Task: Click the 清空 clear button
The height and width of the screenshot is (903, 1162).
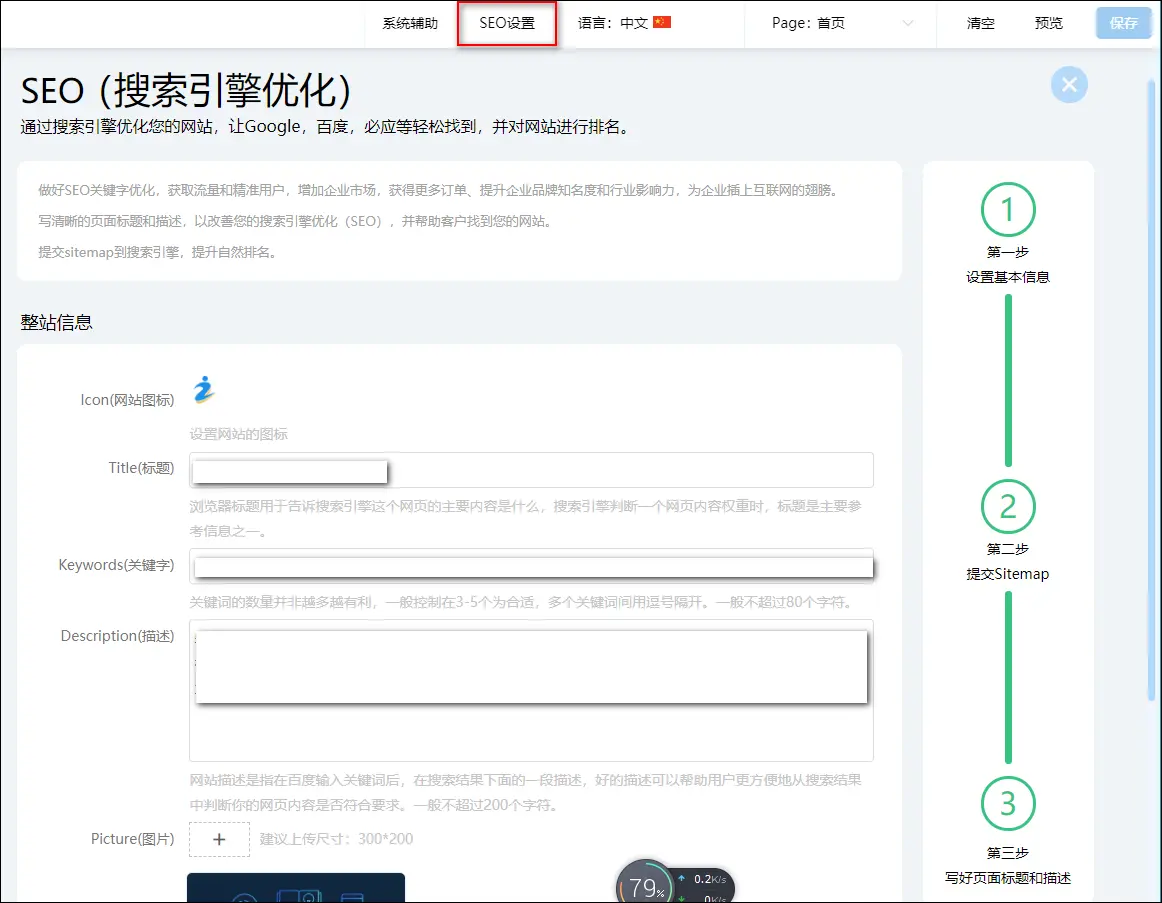Action: tap(980, 23)
